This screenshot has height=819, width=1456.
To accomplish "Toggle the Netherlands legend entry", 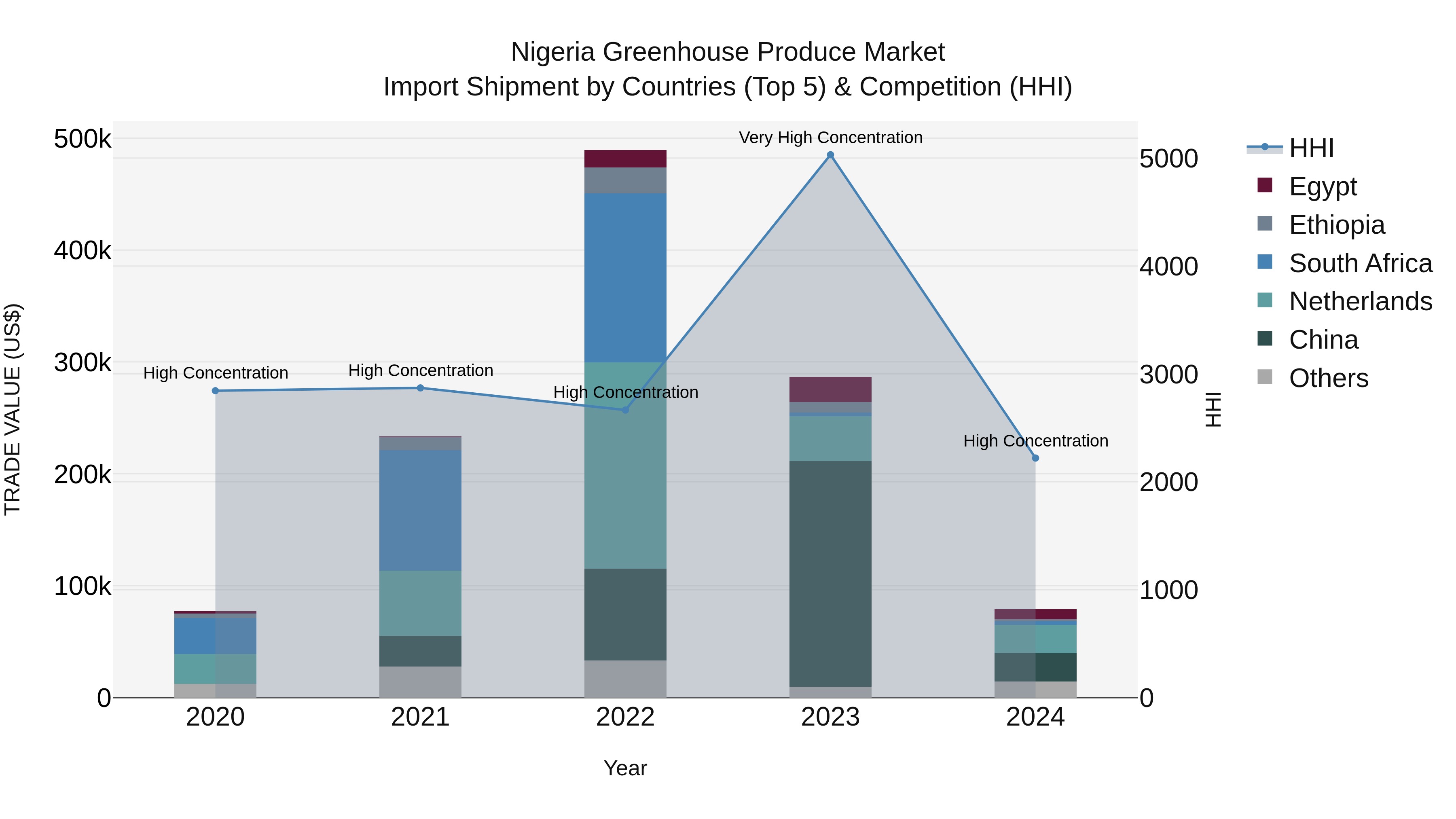I will [1345, 301].
